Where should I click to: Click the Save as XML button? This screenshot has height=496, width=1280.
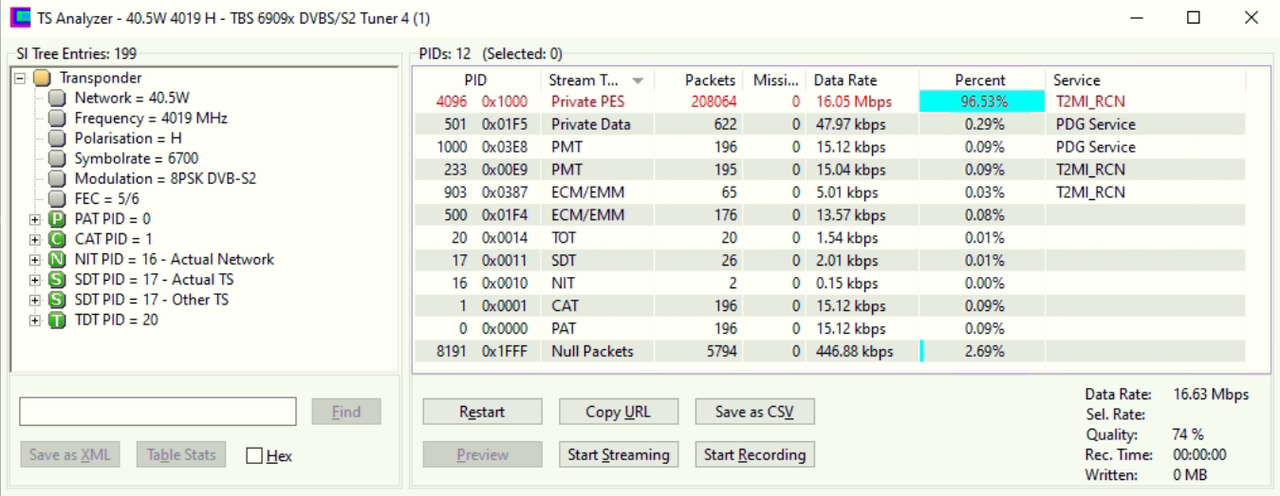click(70, 455)
